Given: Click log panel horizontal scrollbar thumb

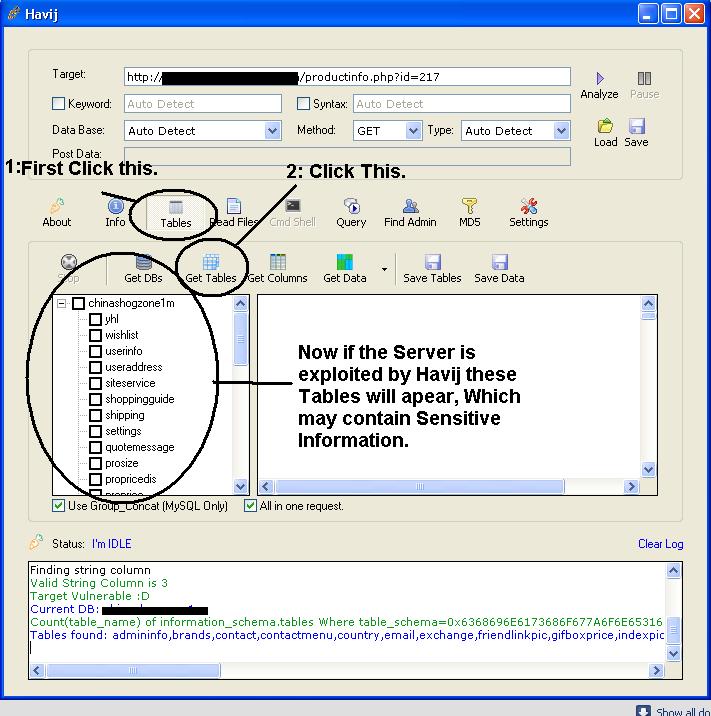Looking at the screenshot, I should (133, 670).
